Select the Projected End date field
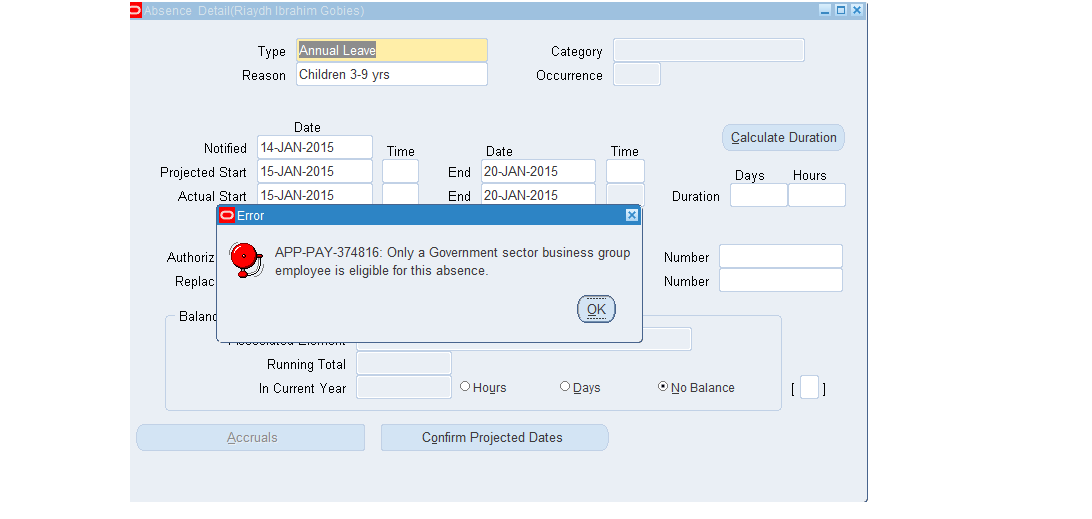The width and height of the screenshot is (1092, 519). click(538, 171)
